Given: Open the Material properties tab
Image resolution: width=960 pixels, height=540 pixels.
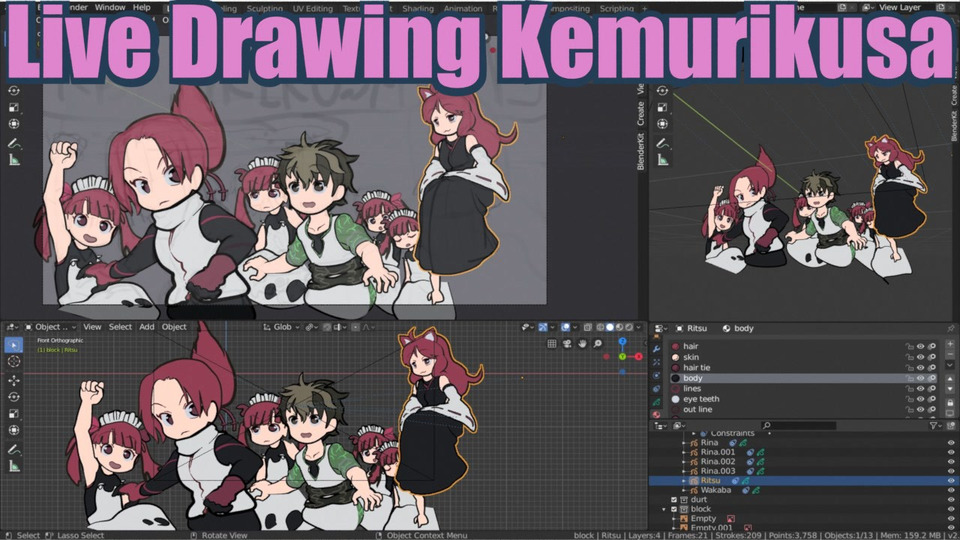Looking at the screenshot, I should [x=656, y=415].
